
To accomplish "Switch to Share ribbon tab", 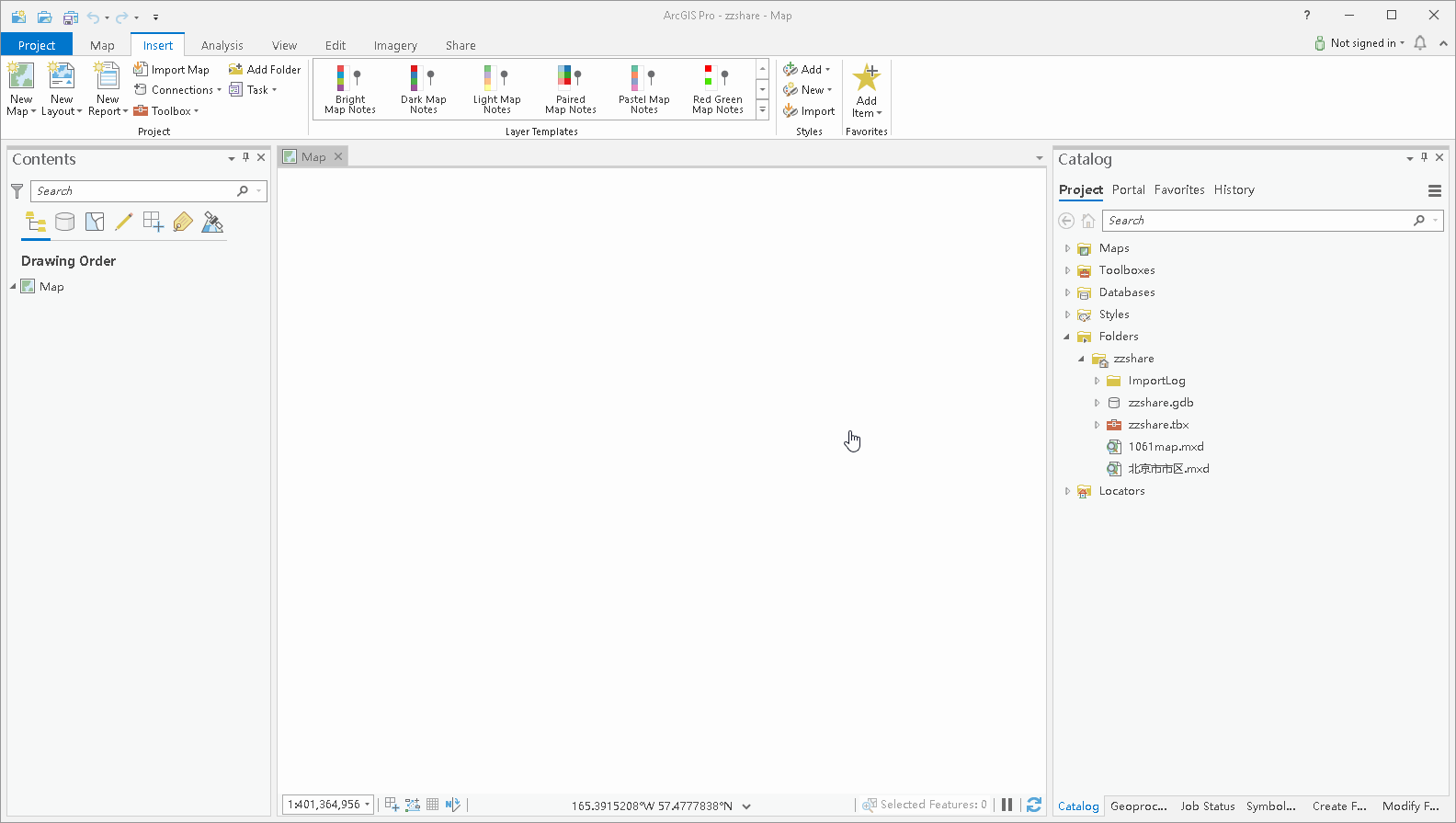I will (x=461, y=45).
